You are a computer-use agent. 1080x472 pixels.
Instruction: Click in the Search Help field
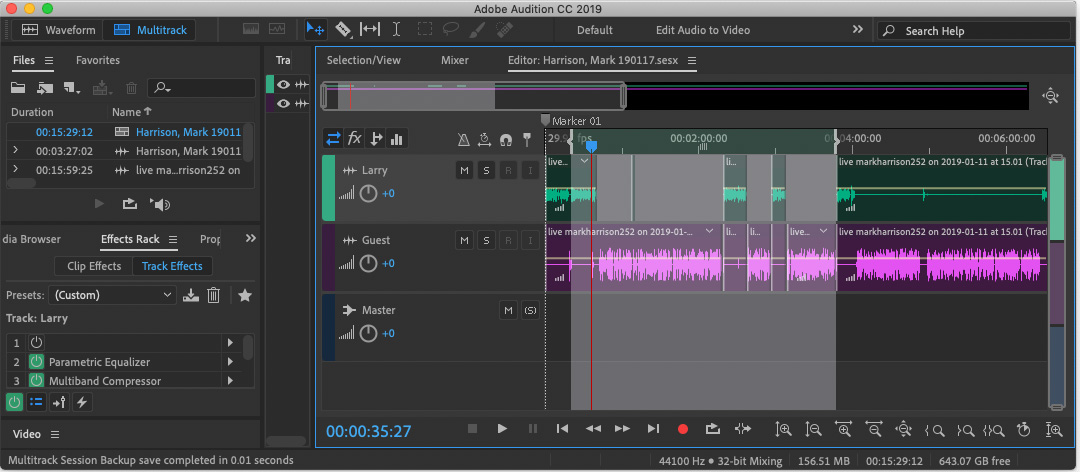(x=973, y=30)
